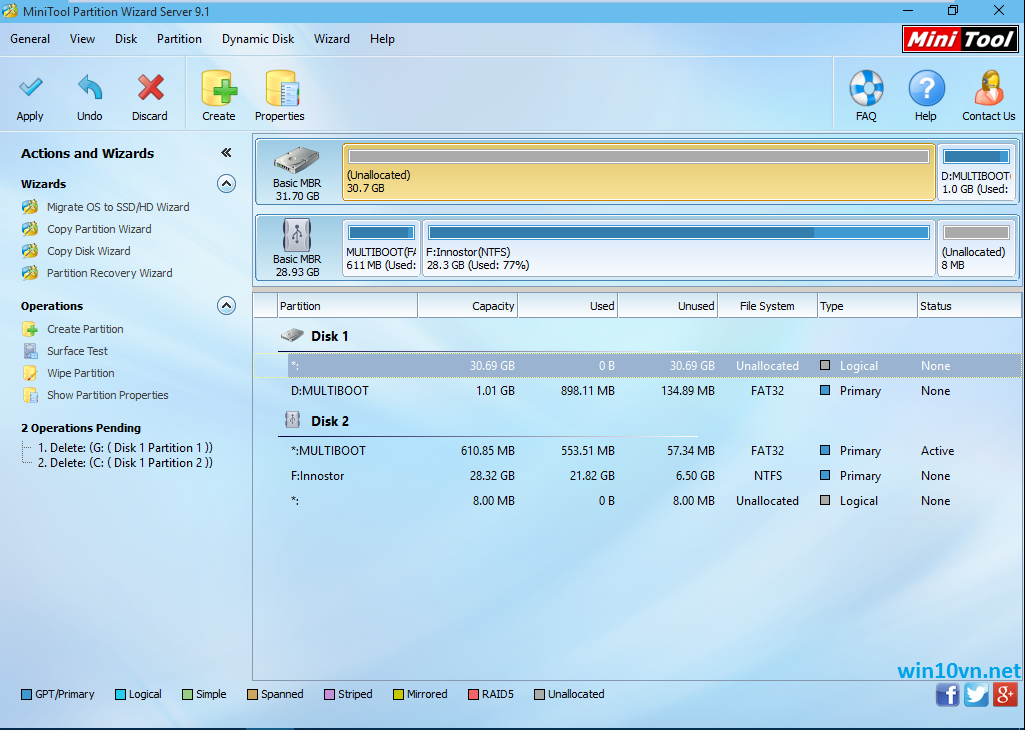
Task: Select pending operation 2 Delete C
Action: click(x=125, y=463)
